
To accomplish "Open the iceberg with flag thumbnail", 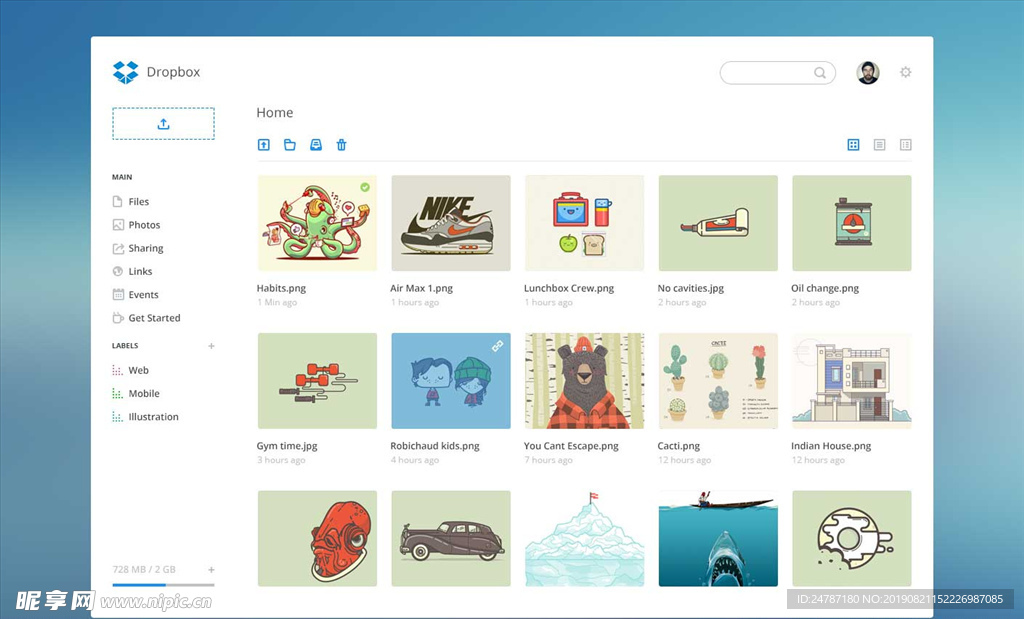I will tap(584, 539).
